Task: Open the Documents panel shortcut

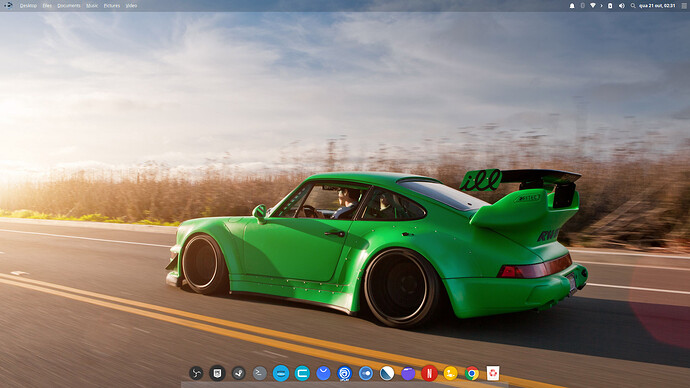Action: point(69,6)
